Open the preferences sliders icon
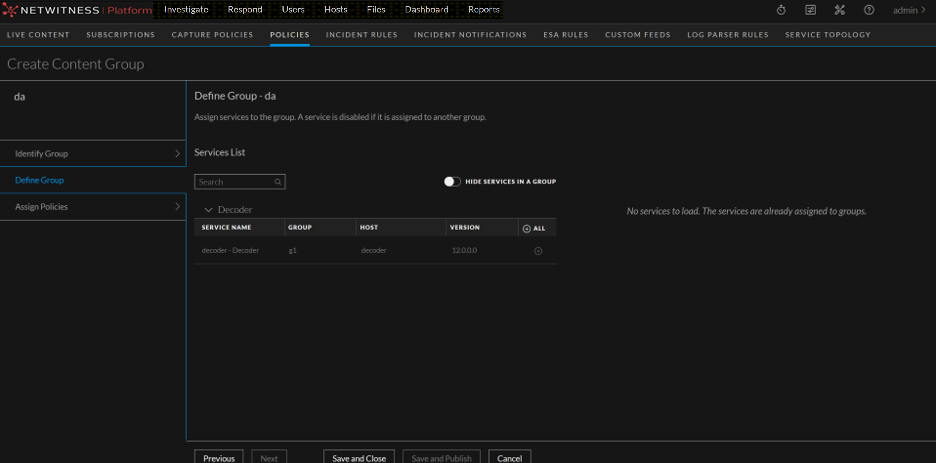Viewport: 936px width, 463px height. [811, 10]
